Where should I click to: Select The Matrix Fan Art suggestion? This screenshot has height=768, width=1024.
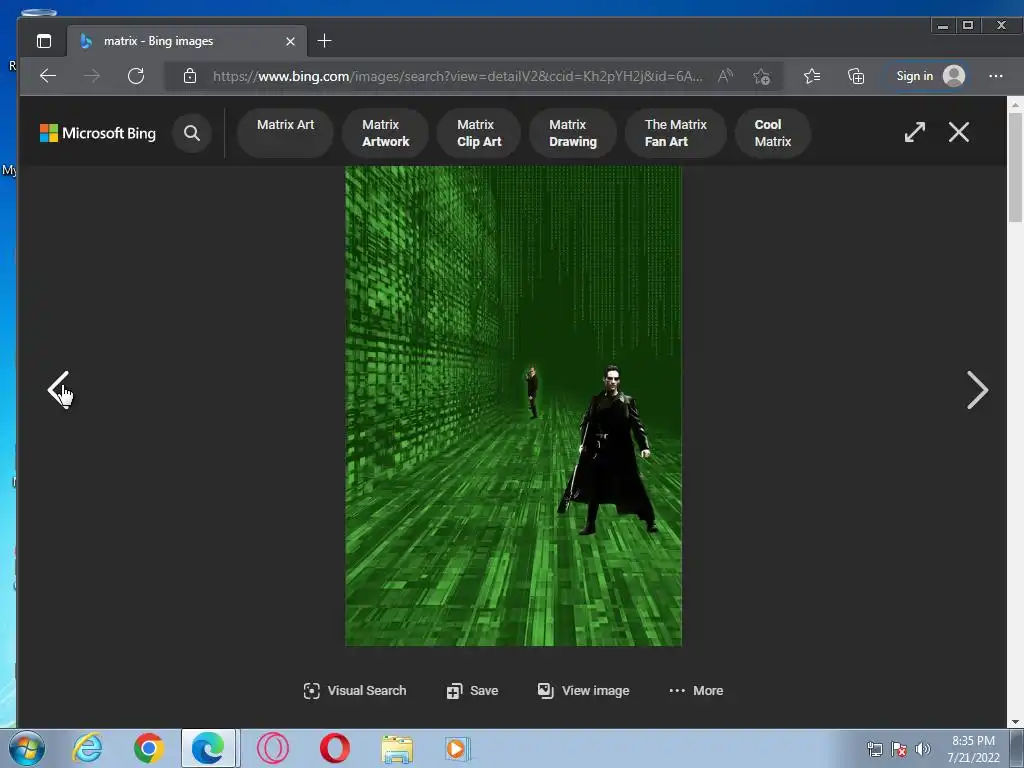click(675, 133)
